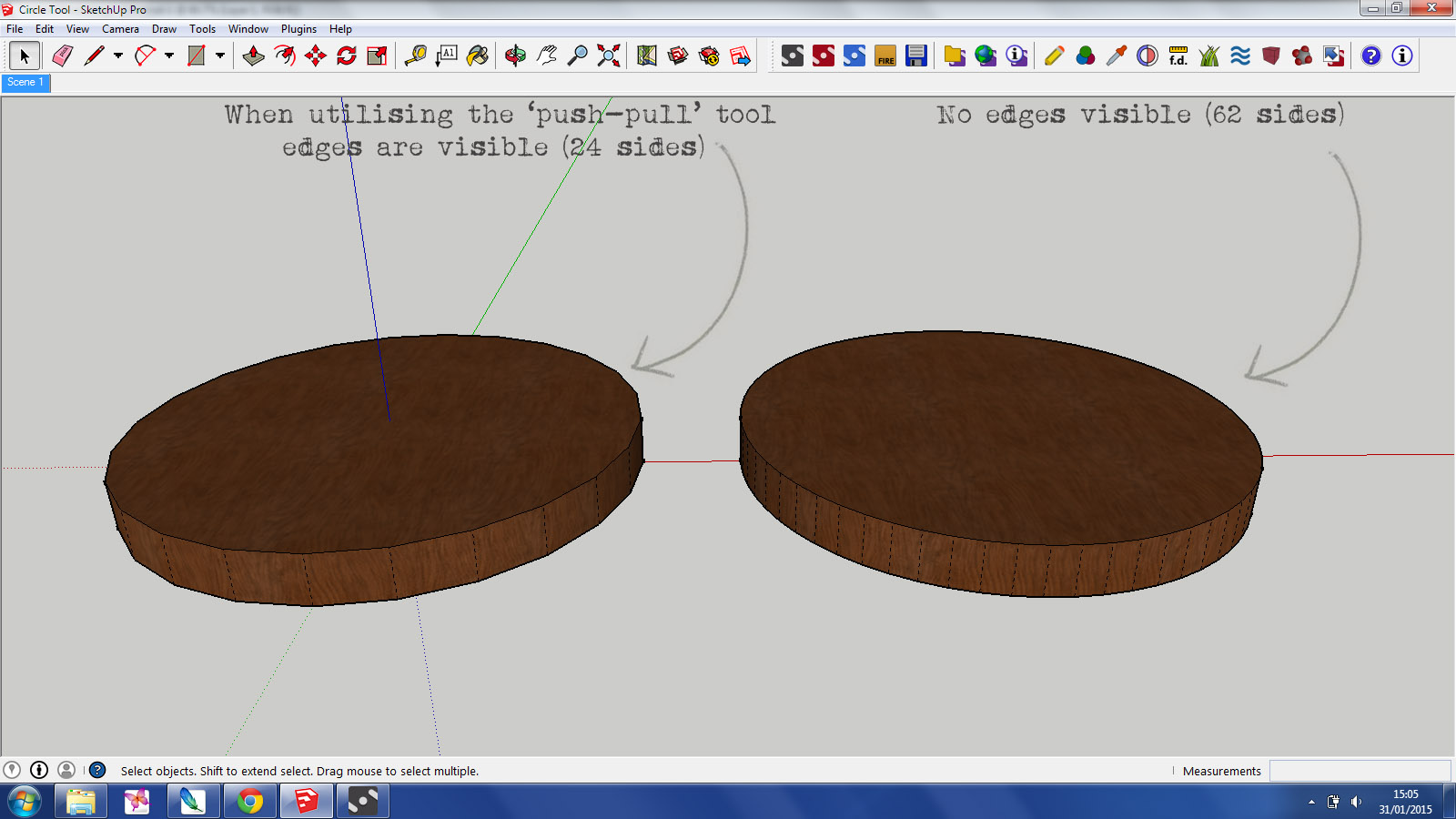
Task: Click the Measurements input box
Action: 1360,771
